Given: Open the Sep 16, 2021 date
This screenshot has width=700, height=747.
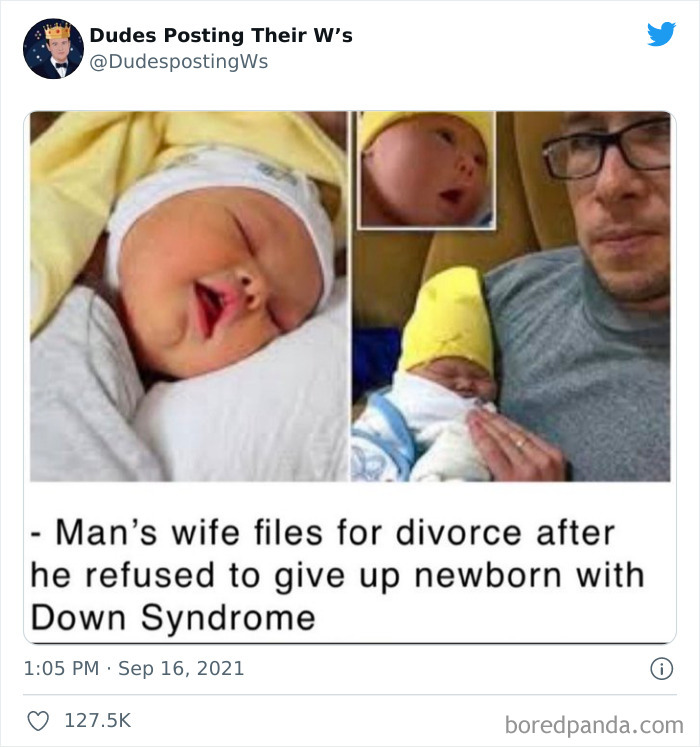Looking at the screenshot, I should (x=181, y=668).
